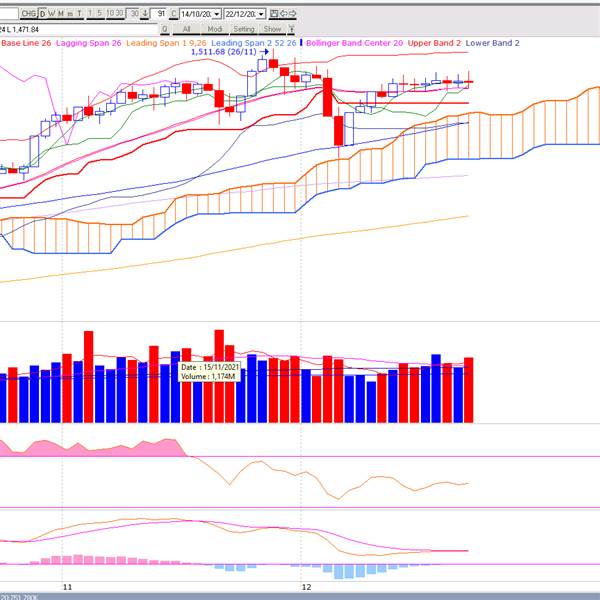Screen dimensions: 600x600
Task: Switch to M monthly period
Action: click(x=61, y=13)
